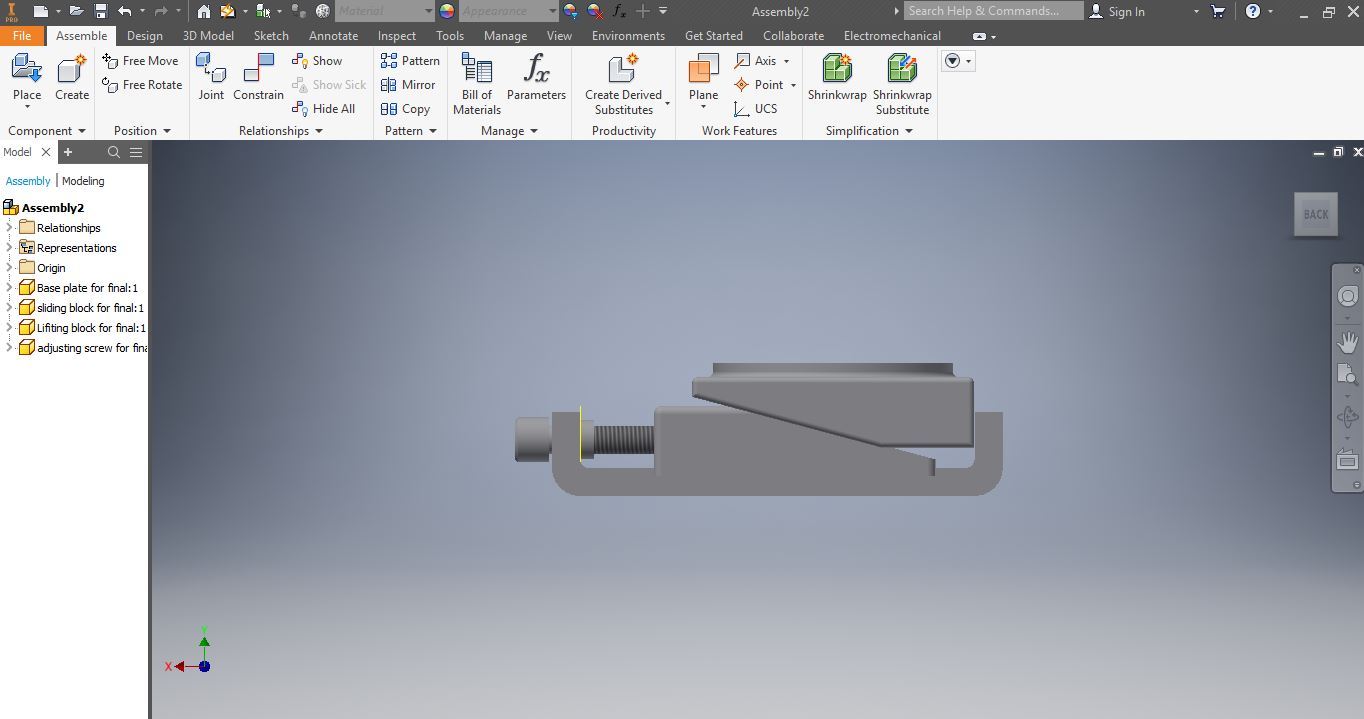Expand the Relationships folder in browser
The height and width of the screenshot is (719, 1364).
point(9,228)
